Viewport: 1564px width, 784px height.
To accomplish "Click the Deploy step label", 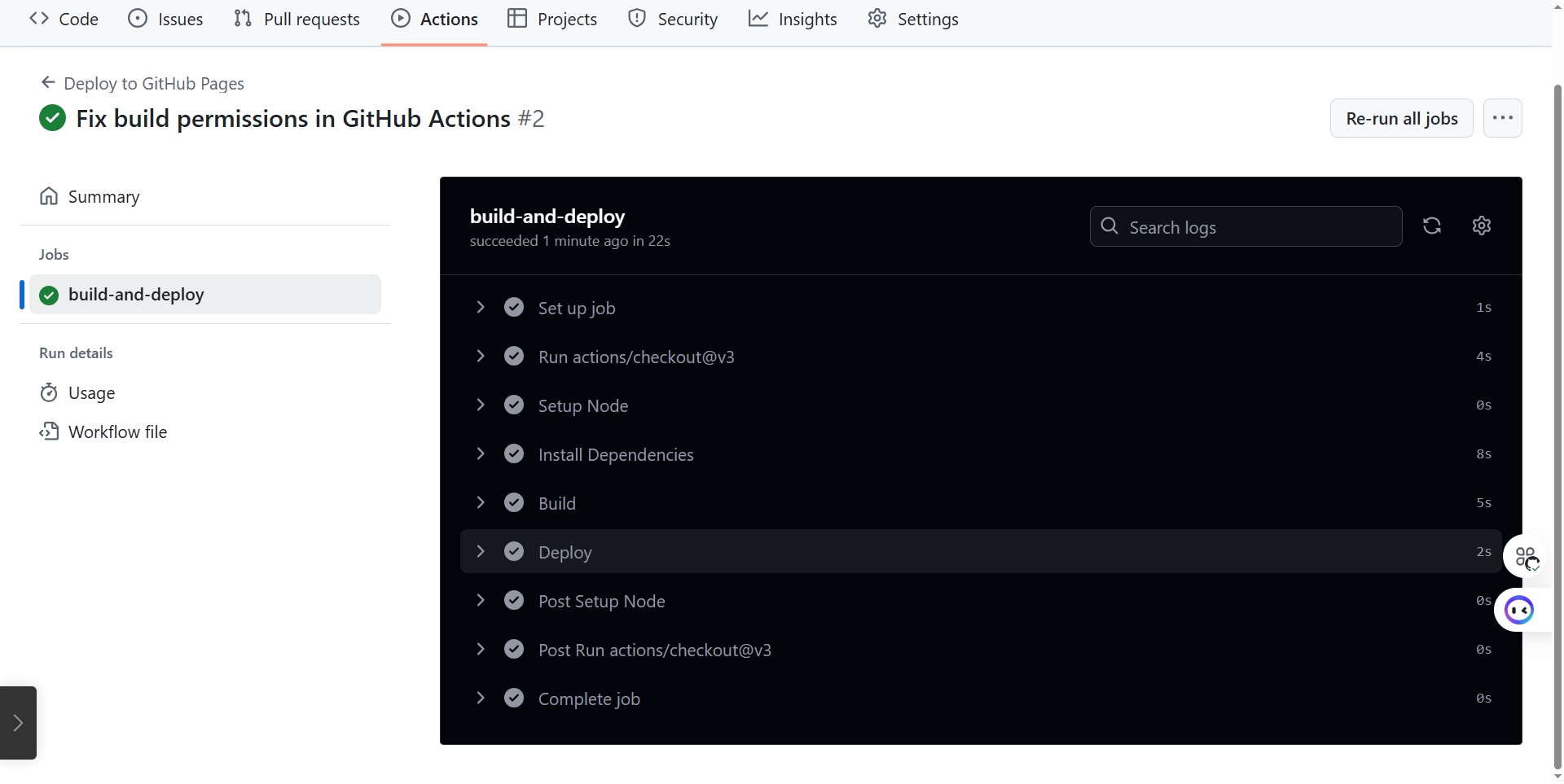I will pyautogui.click(x=565, y=552).
